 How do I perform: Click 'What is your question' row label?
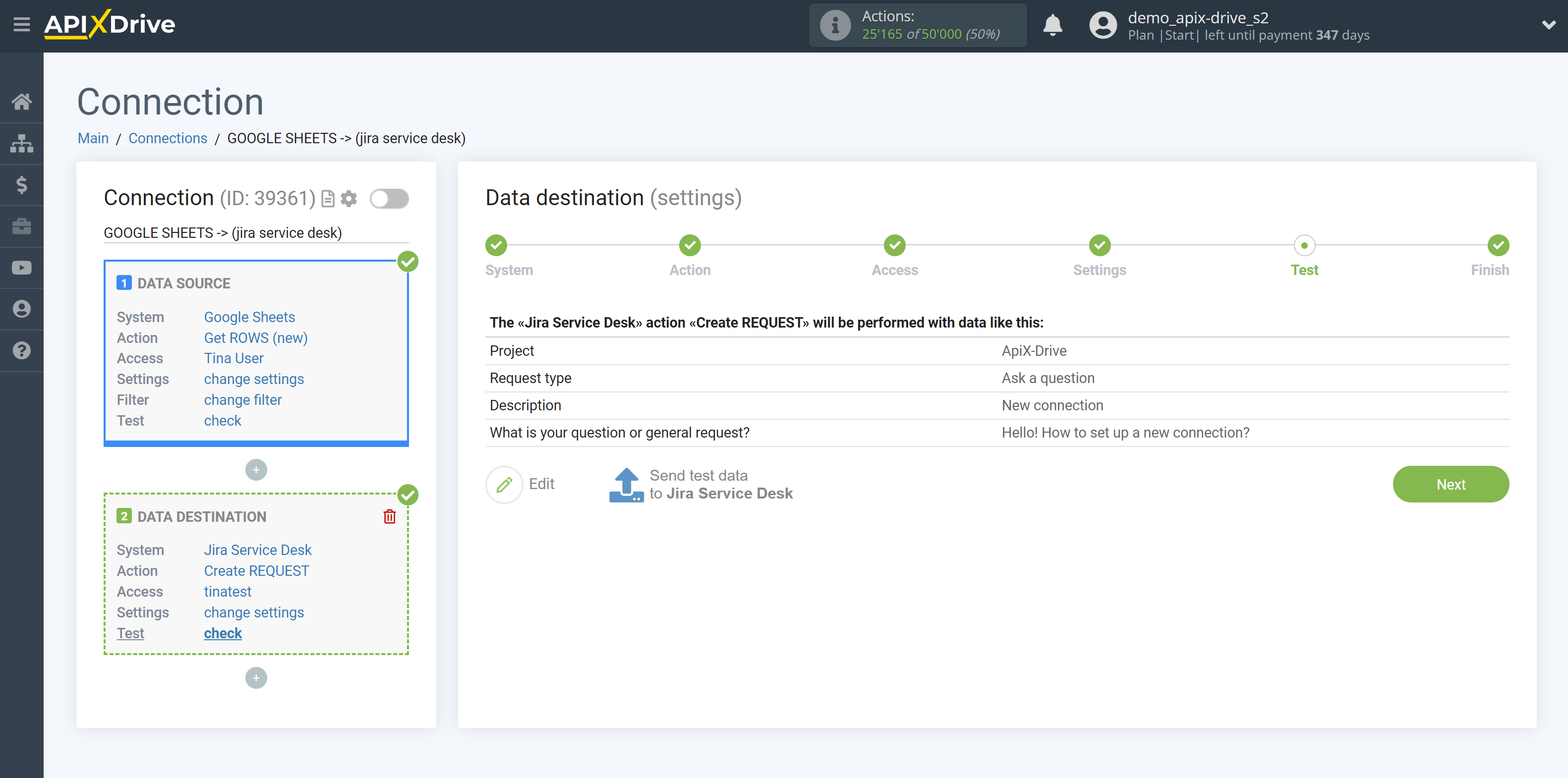(x=620, y=433)
